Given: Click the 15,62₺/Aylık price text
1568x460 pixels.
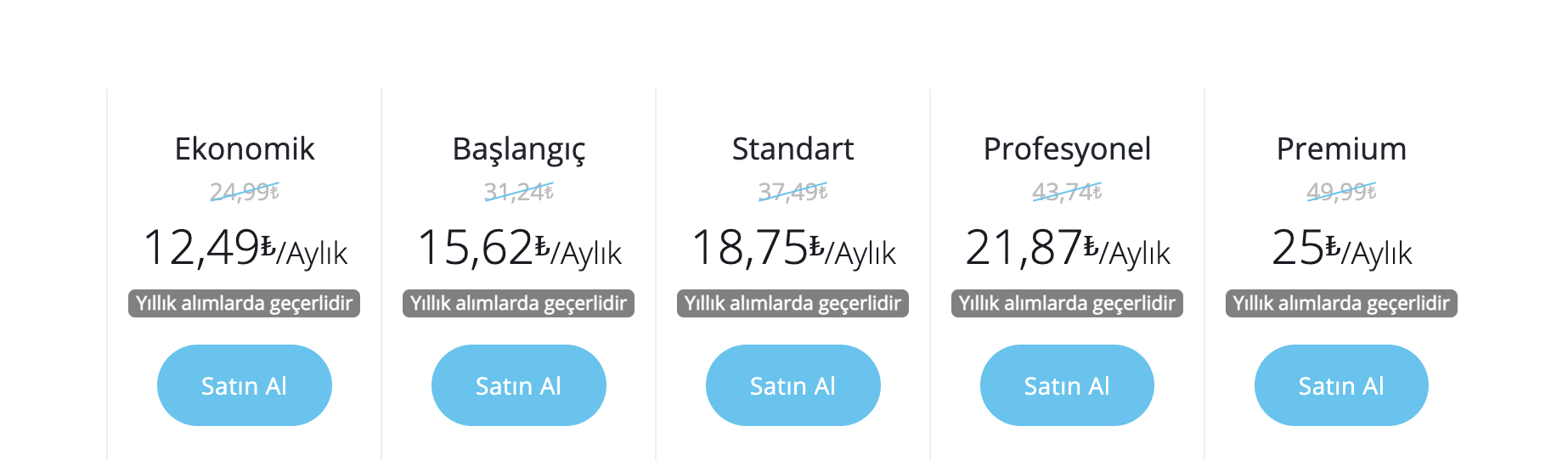Looking at the screenshot, I should [519, 249].
